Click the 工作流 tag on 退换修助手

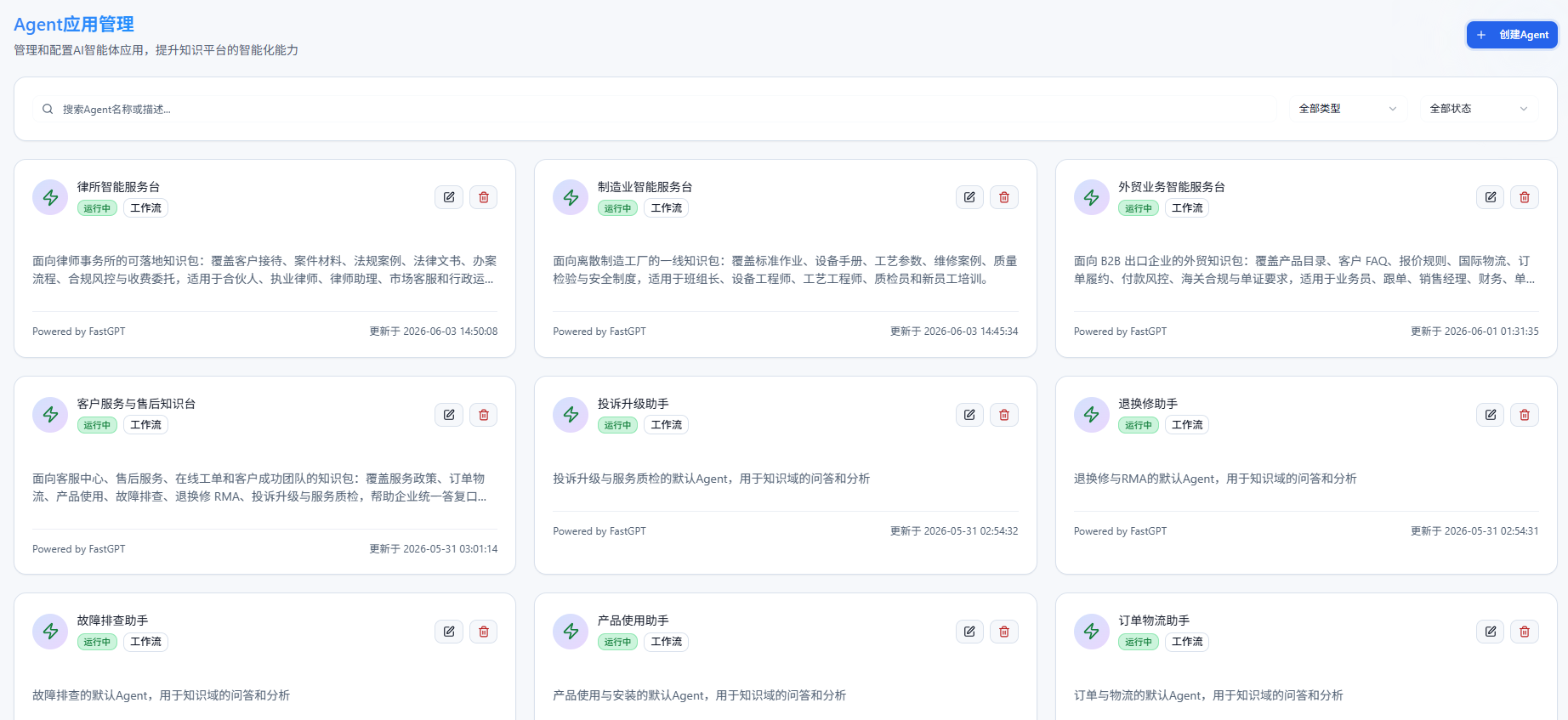1187,425
